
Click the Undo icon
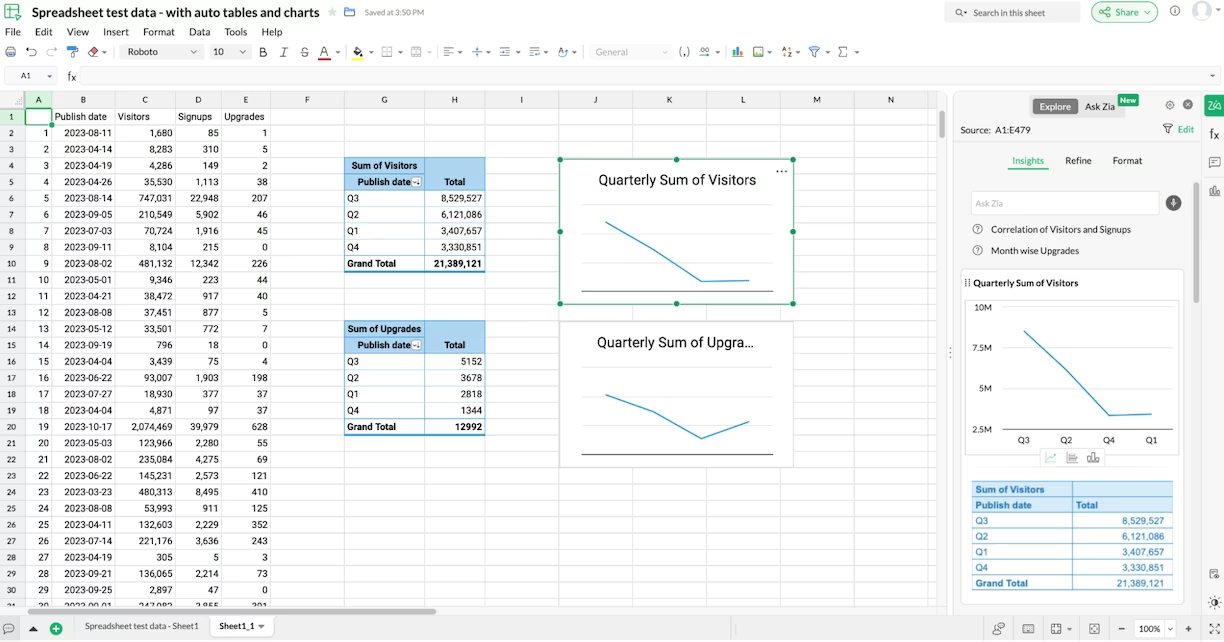[x=31, y=52]
